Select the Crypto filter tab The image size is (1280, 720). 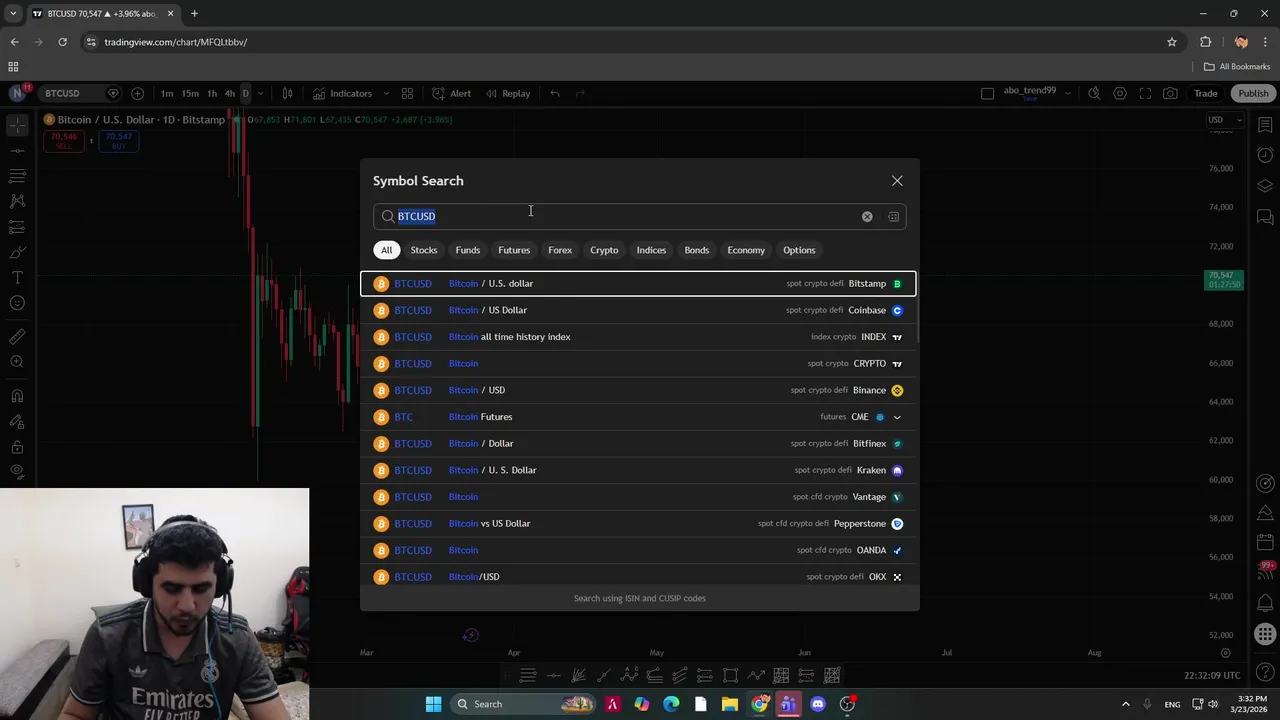(x=604, y=250)
